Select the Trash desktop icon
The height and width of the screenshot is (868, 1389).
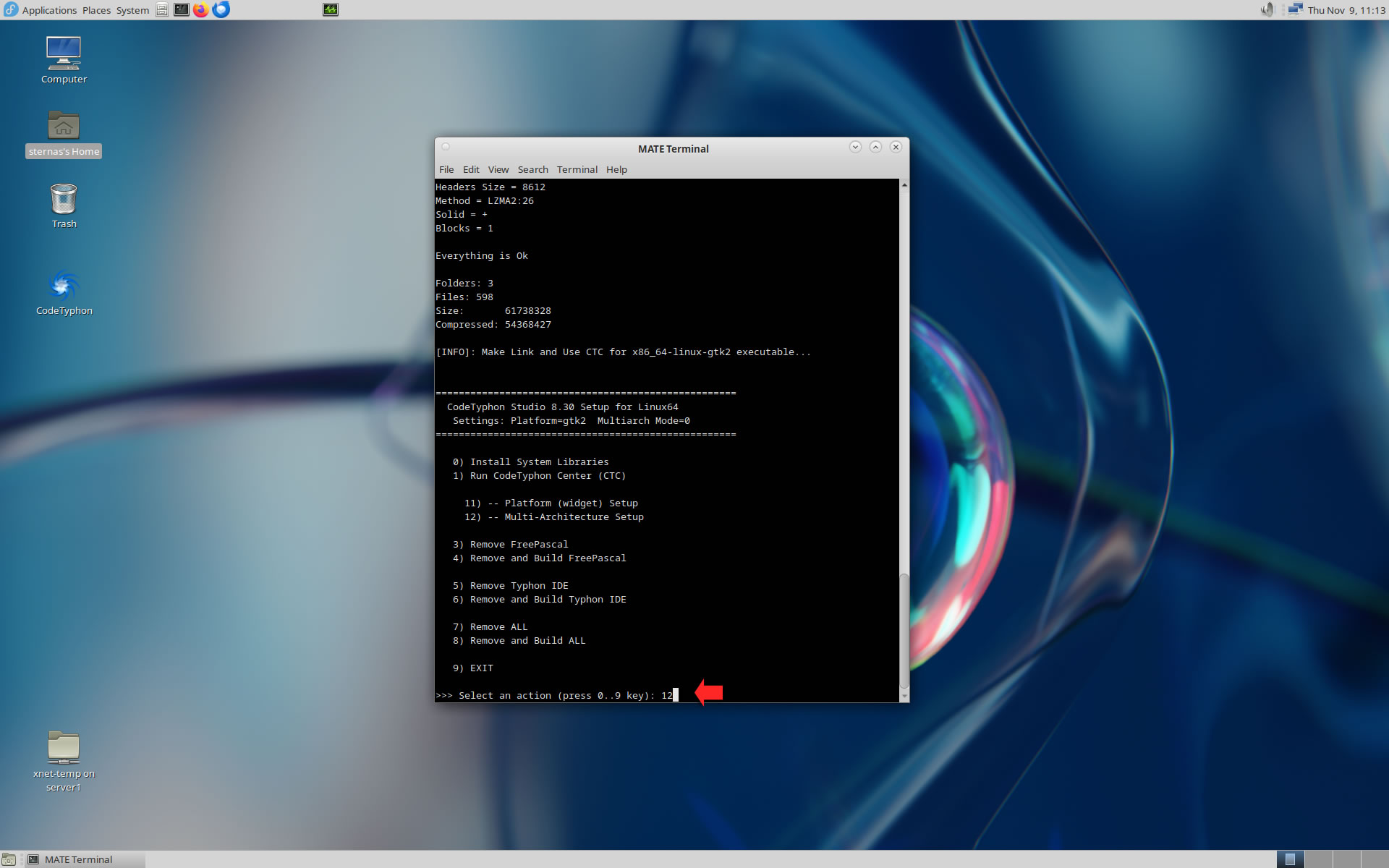[64, 206]
